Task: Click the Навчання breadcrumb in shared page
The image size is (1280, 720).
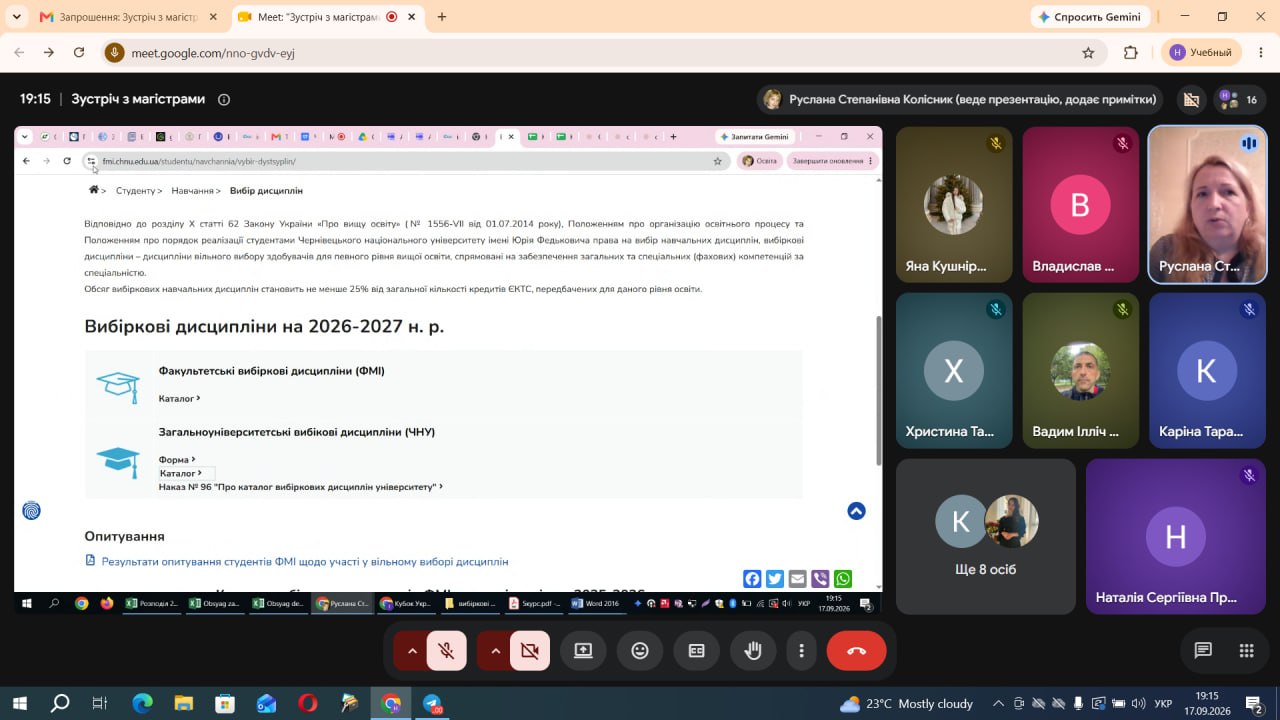Action: pyautogui.click(x=195, y=191)
